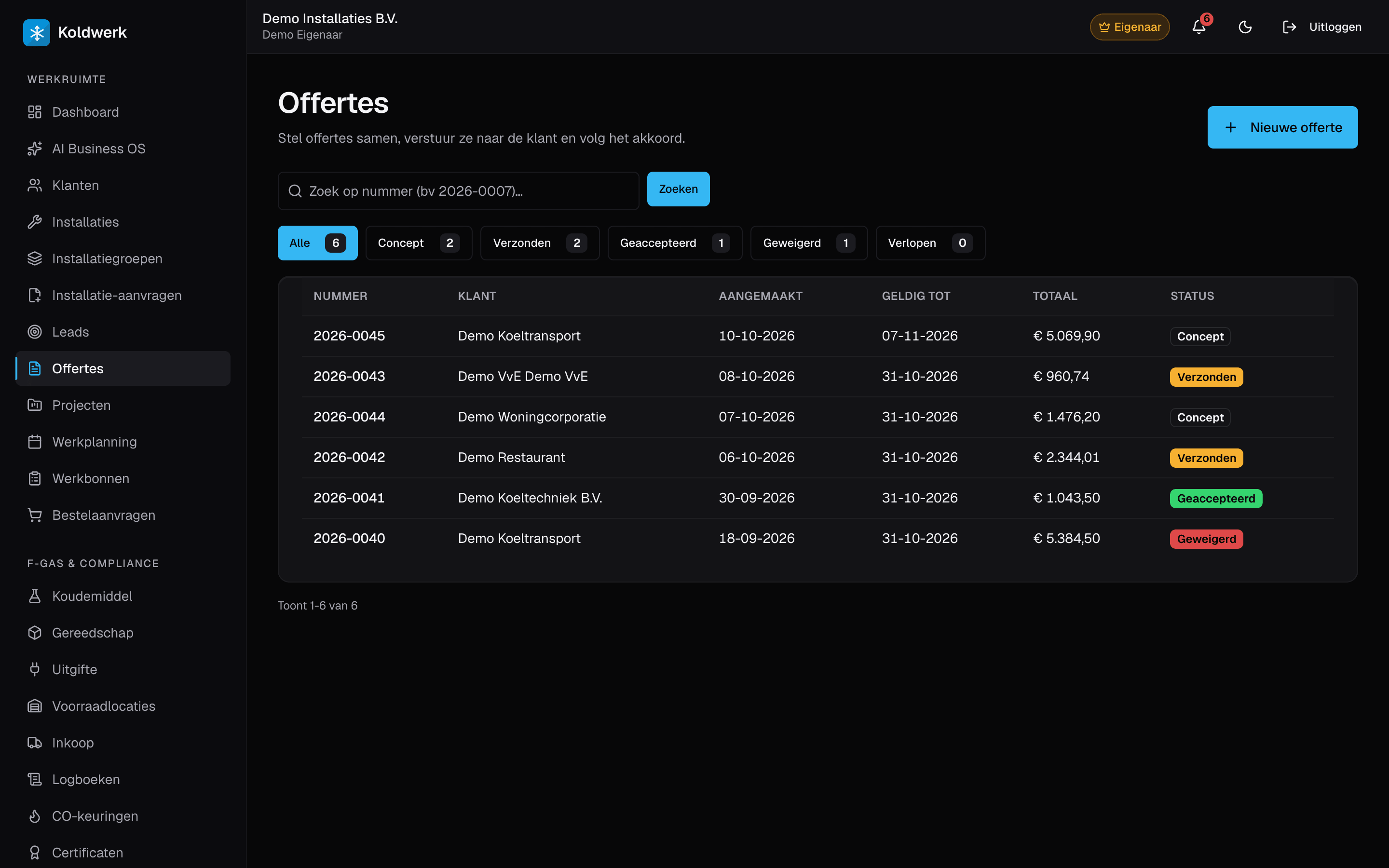The width and height of the screenshot is (1389, 868).
Task: Click the Installatie-aanvragen document icon
Action: (35, 296)
